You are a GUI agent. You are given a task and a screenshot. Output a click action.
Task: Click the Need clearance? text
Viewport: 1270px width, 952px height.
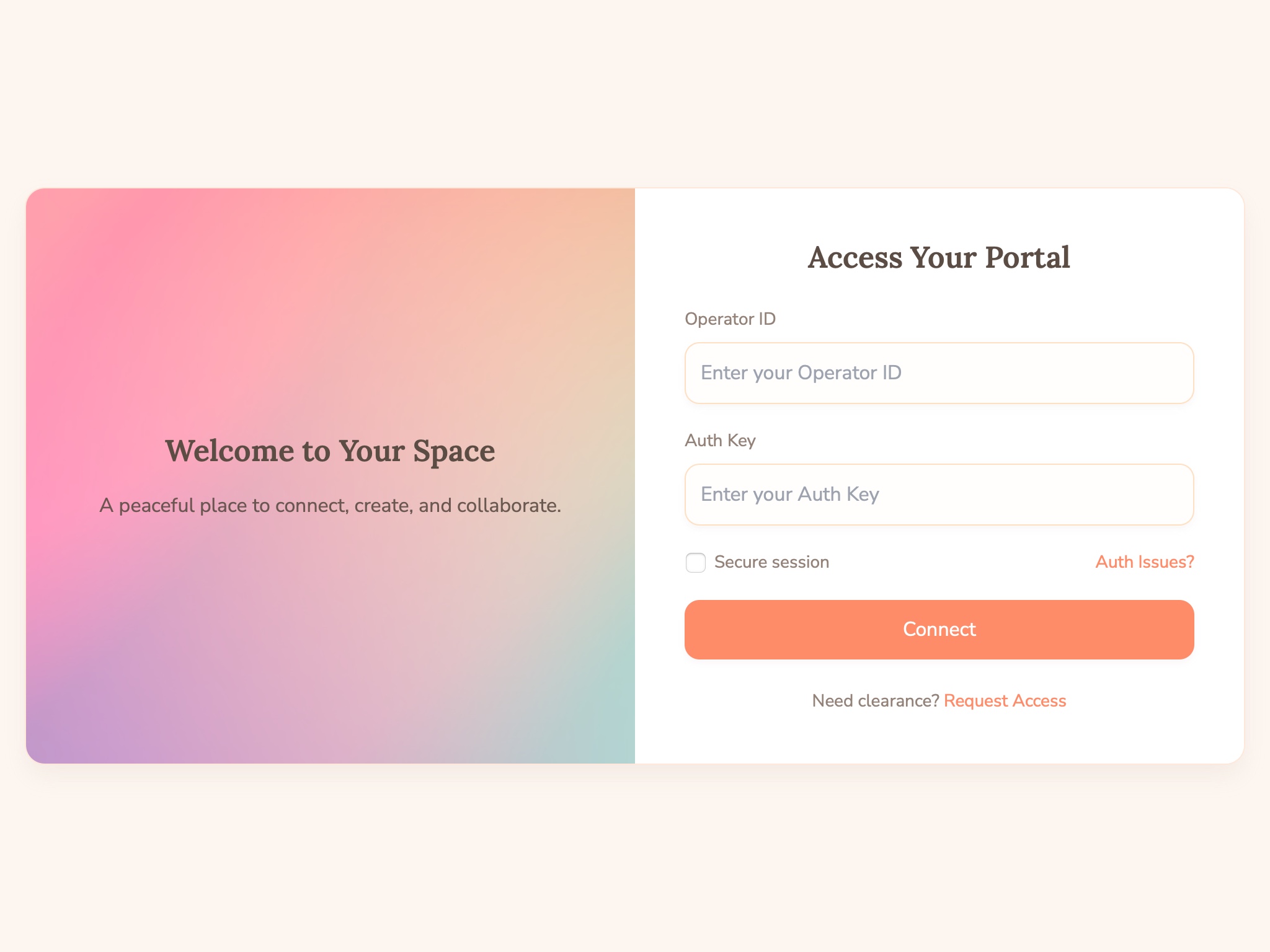[x=874, y=700]
